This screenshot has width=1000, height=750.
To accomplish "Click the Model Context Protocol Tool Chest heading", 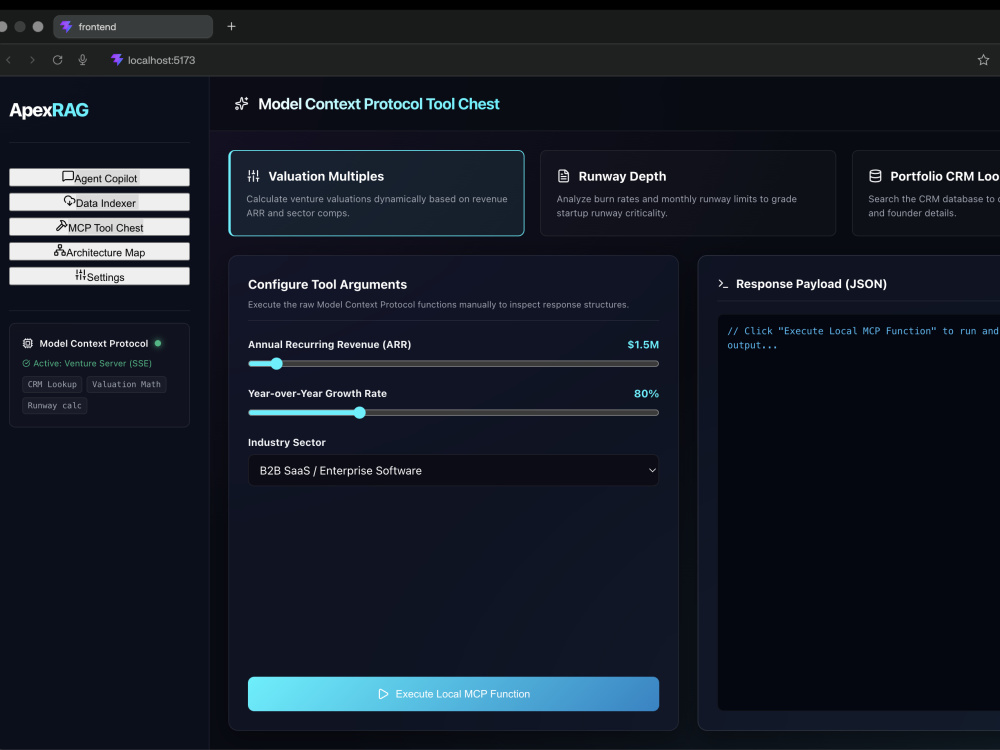I will 379,104.
